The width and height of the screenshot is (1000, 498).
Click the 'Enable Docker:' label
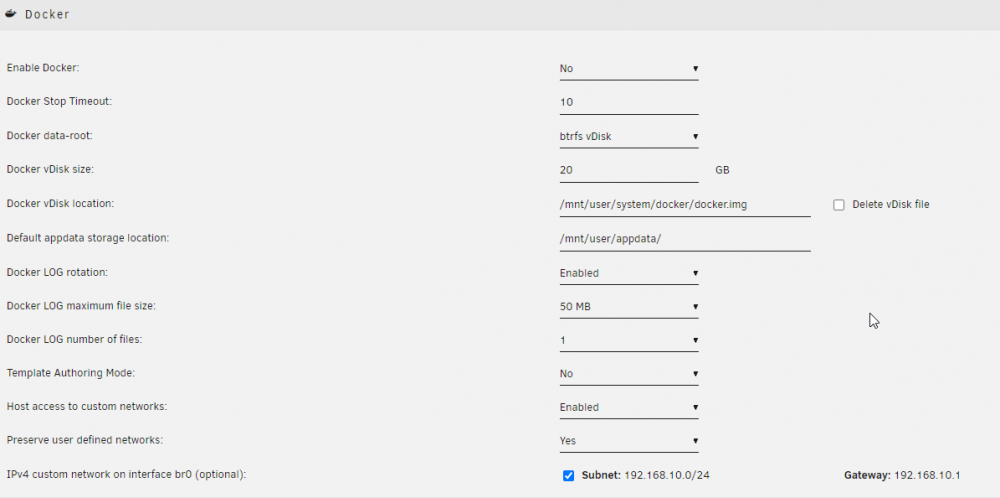[x=43, y=68]
